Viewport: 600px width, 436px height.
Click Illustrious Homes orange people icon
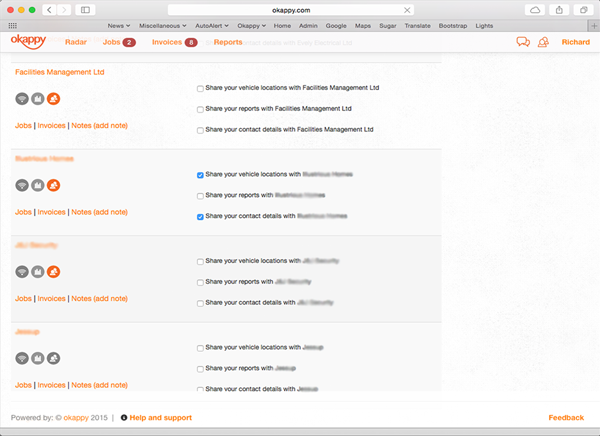click(x=54, y=185)
